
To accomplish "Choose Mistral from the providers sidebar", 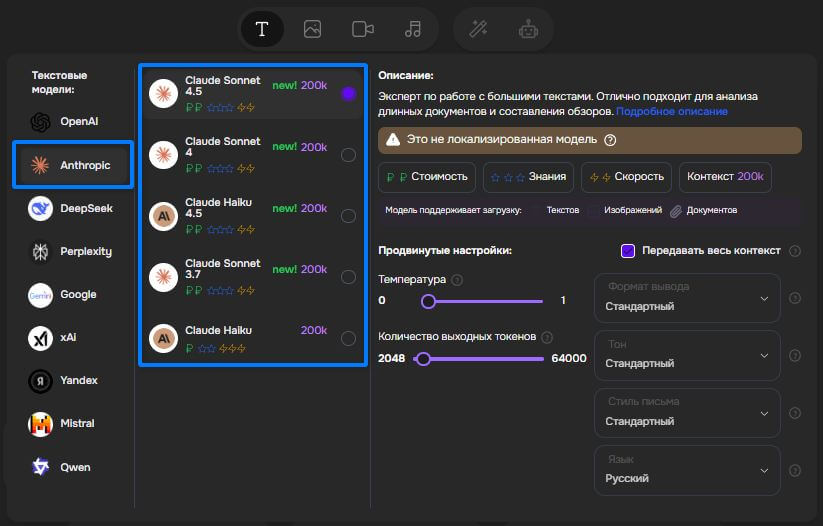I will 72,423.
